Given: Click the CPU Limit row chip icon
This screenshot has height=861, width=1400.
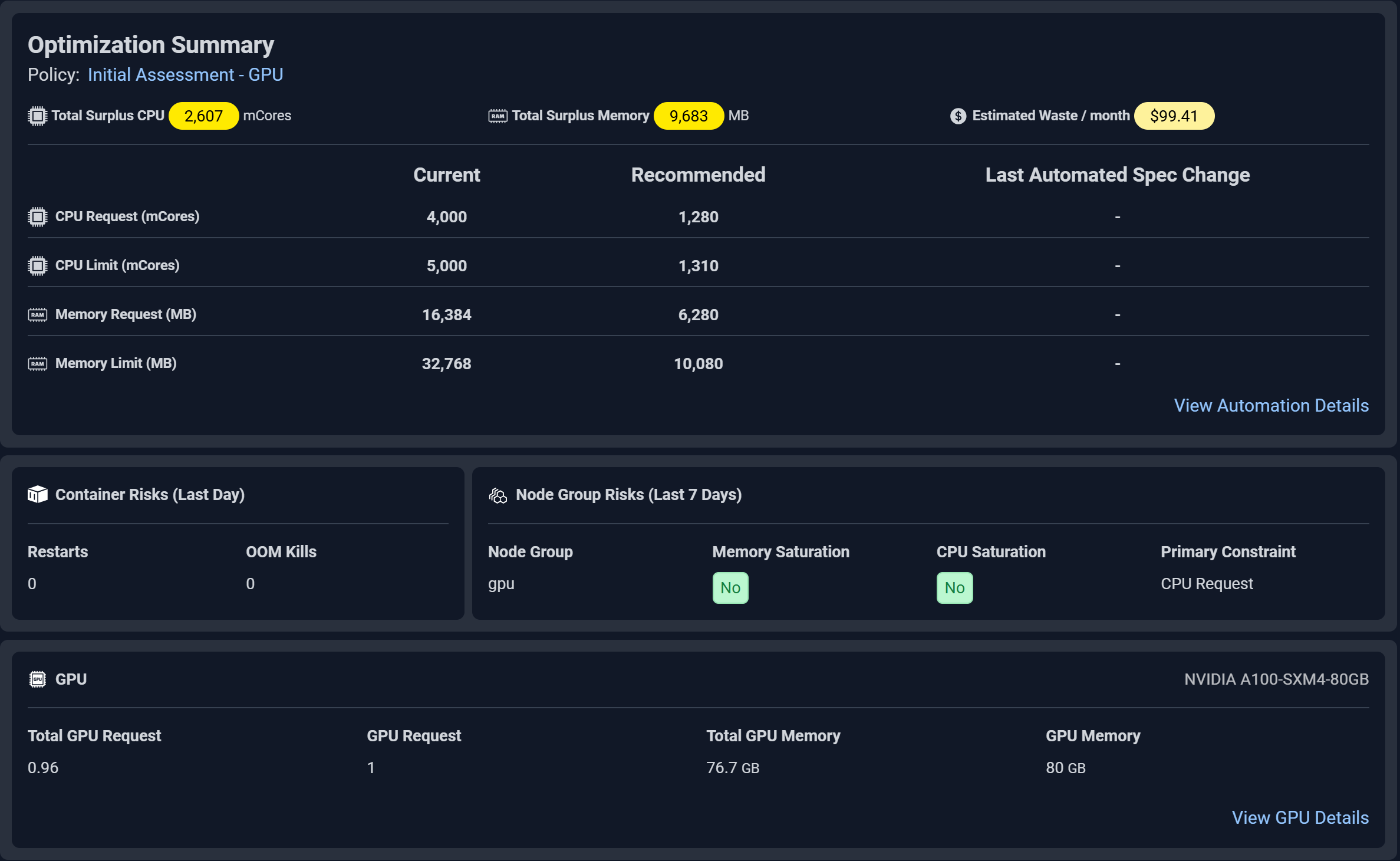Looking at the screenshot, I should point(37,265).
